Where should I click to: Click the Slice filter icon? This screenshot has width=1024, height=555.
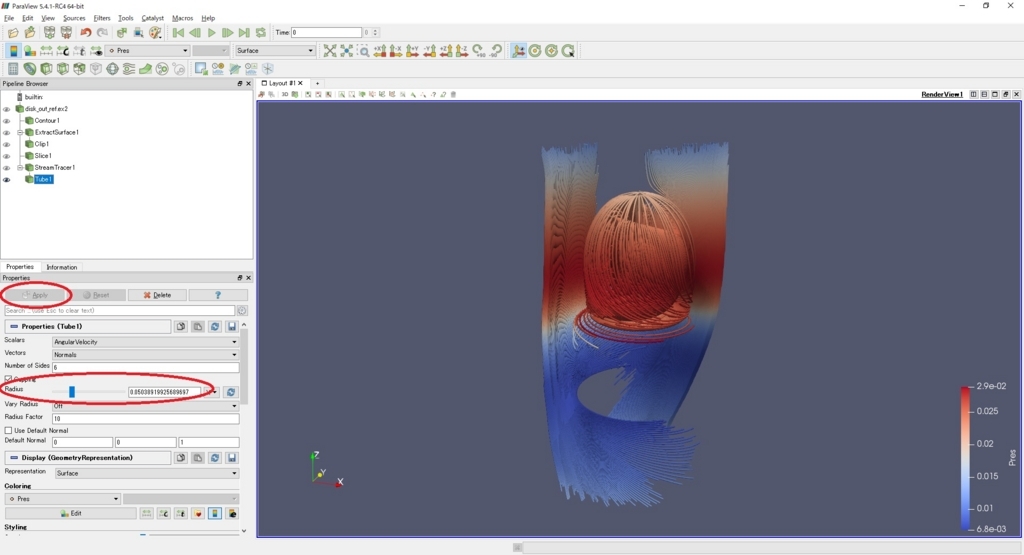click(x=63, y=69)
